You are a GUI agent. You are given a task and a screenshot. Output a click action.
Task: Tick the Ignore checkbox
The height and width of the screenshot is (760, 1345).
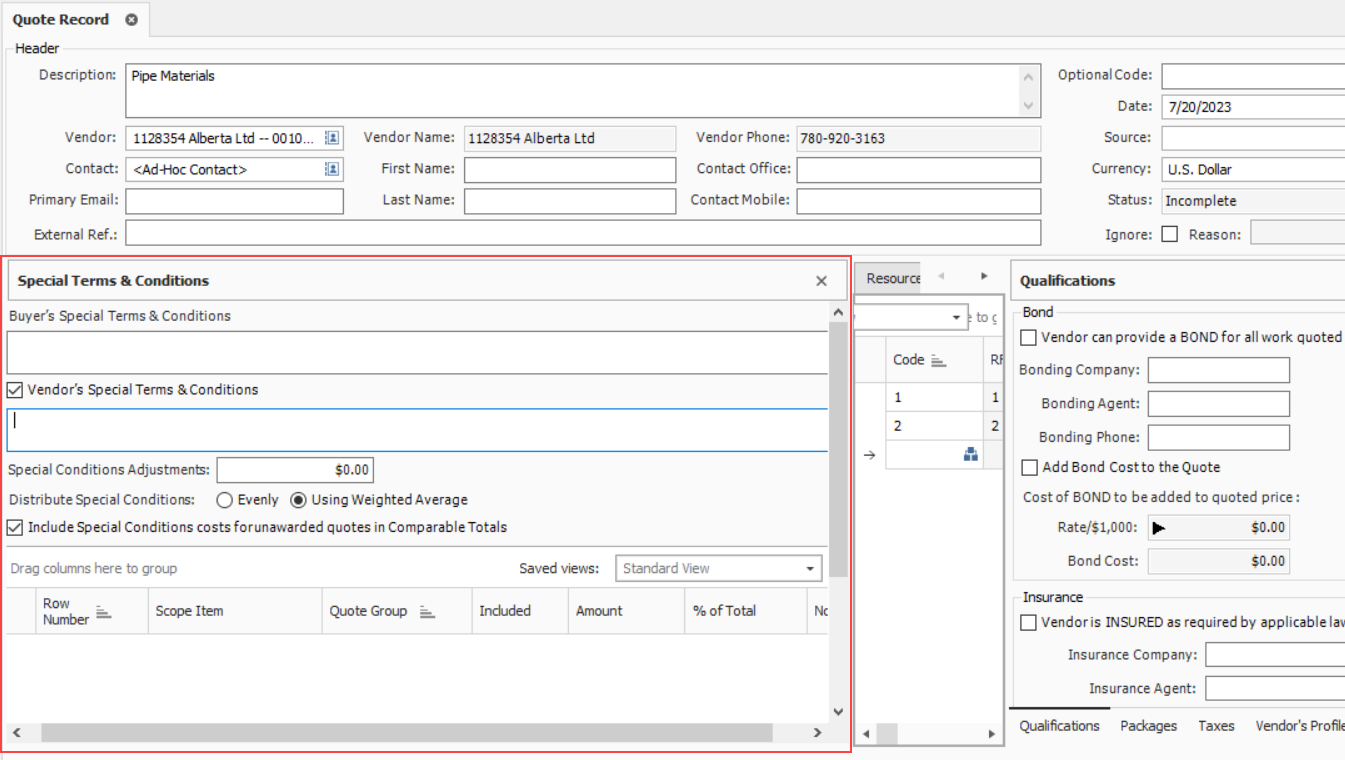coord(1169,235)
